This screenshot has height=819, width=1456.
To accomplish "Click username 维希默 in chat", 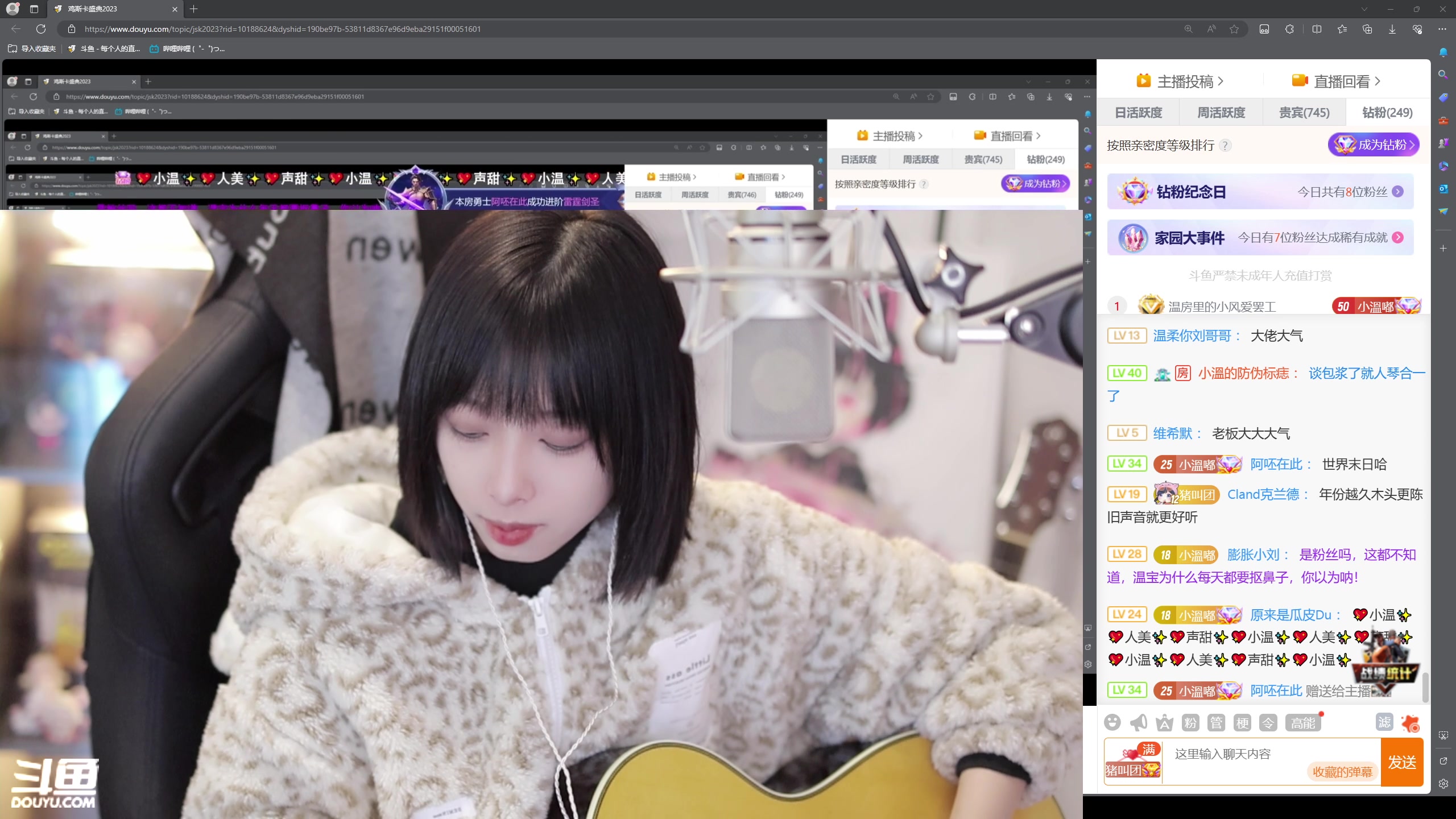I will coord(1173,433).
